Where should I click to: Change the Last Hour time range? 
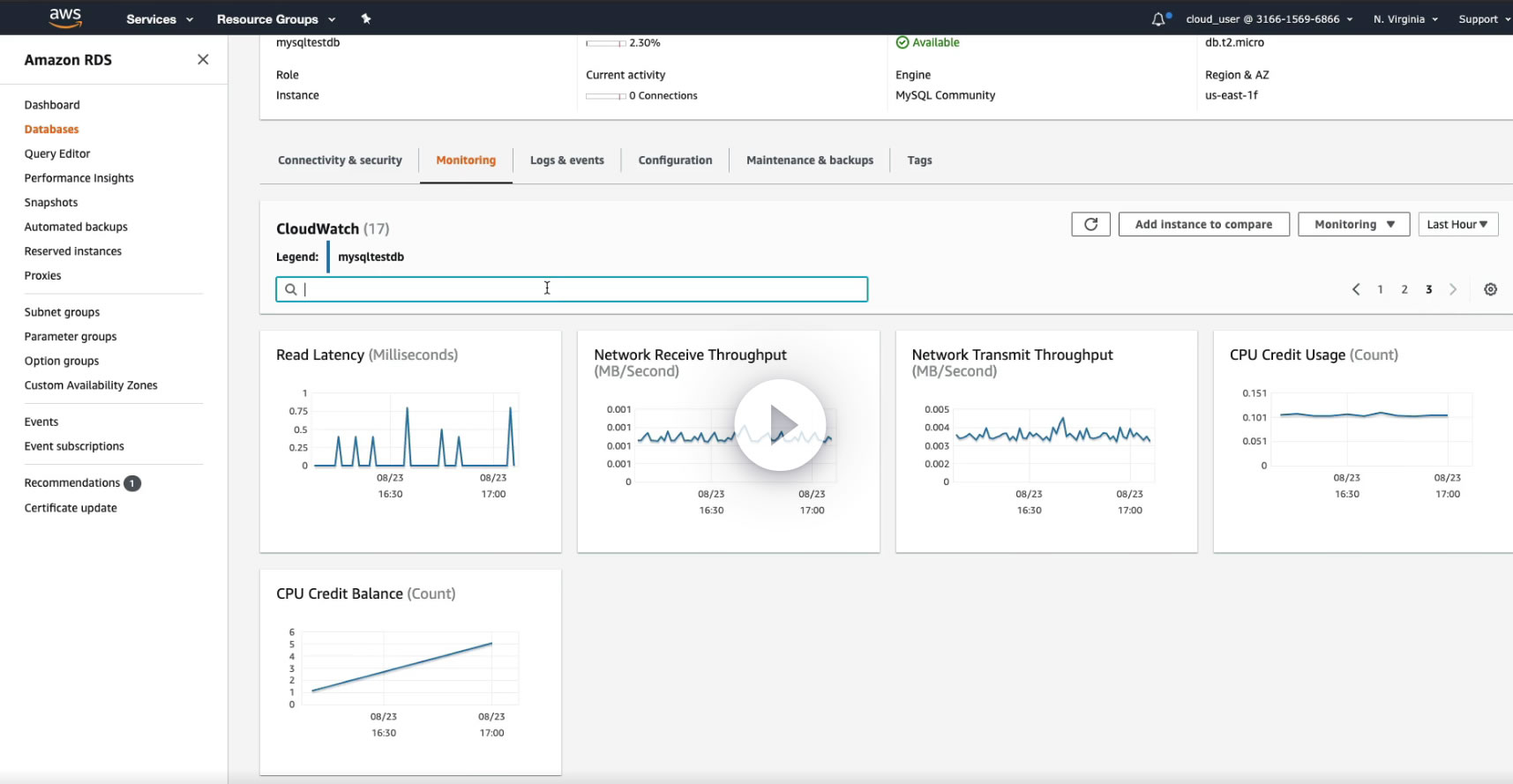point(1457,224)
